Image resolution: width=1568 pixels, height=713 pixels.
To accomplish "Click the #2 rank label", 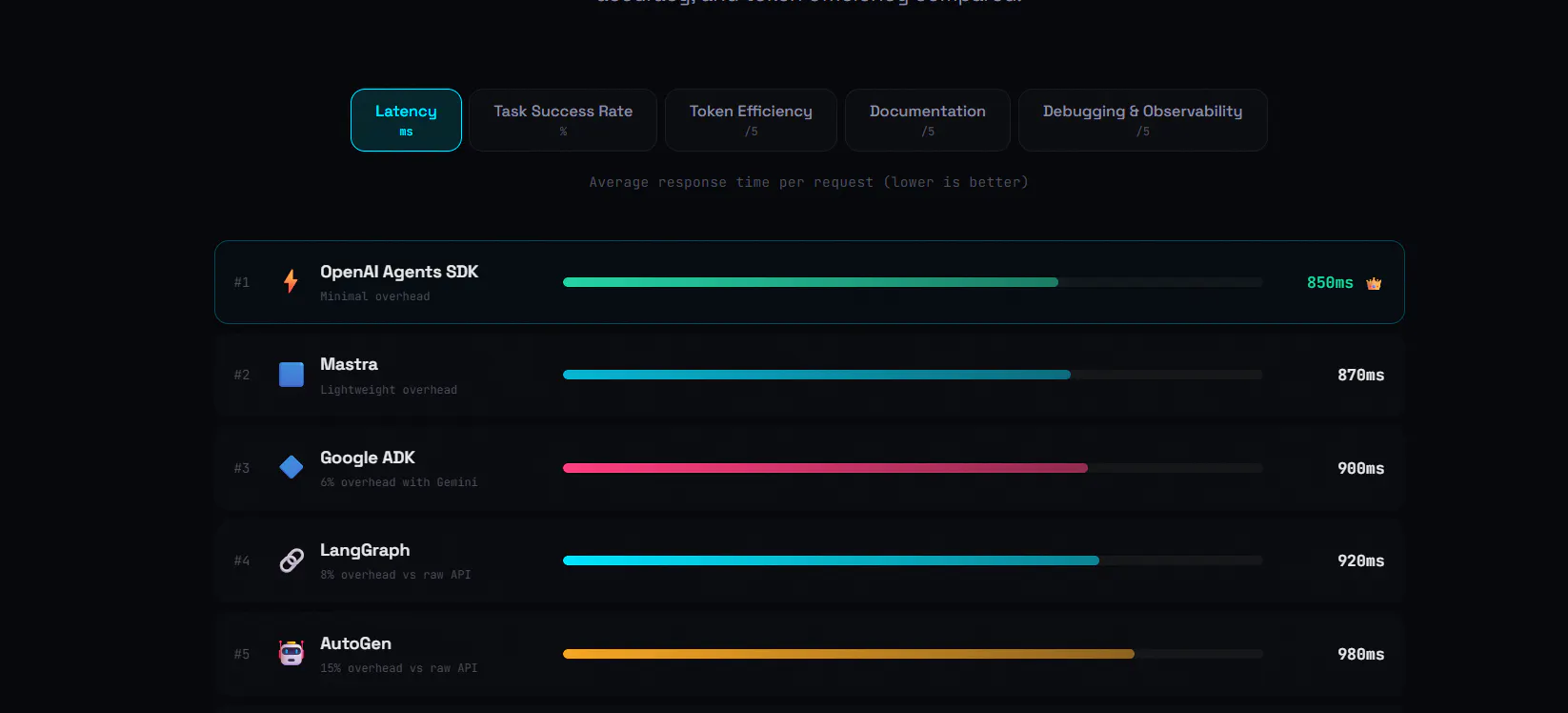I will click(242, 375).
